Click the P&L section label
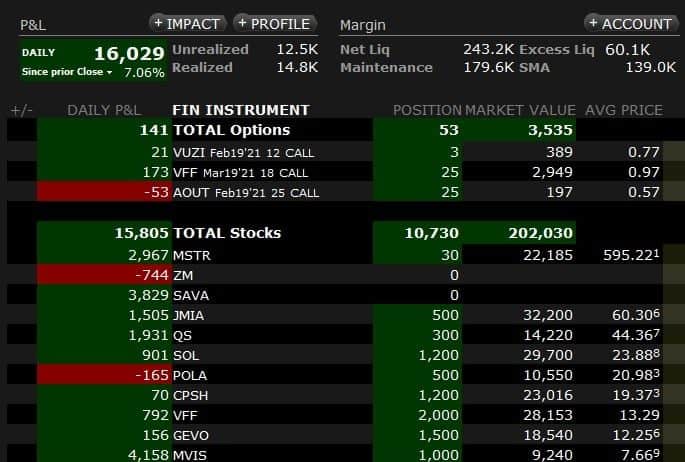Viewport: 685px width, 462px height. pyautogui.click(x=33, y=25)
